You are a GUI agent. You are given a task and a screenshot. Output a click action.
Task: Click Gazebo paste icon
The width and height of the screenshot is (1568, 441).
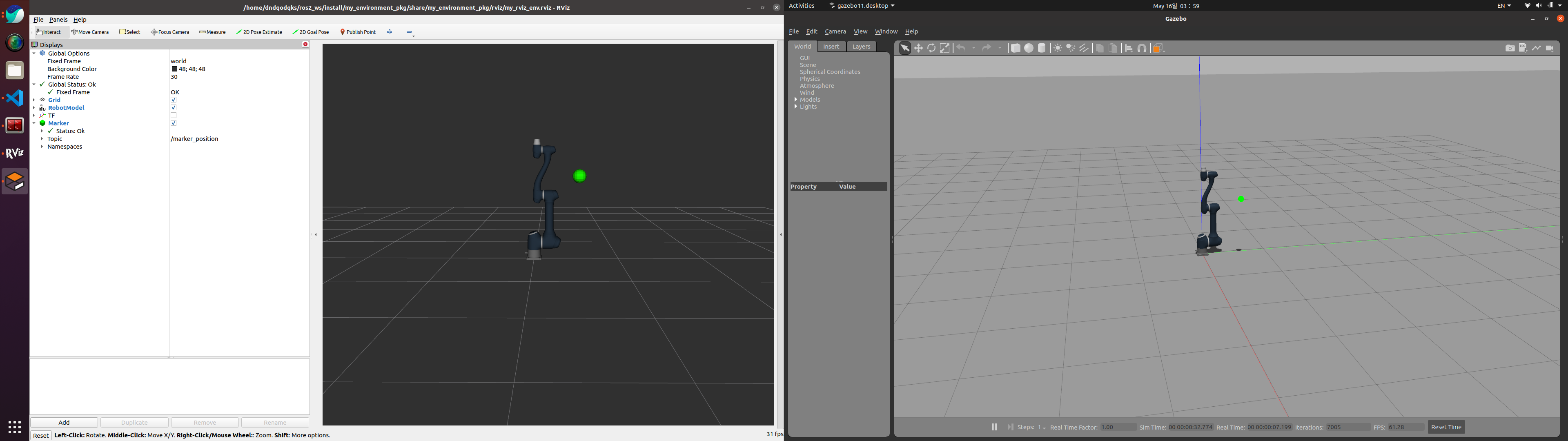(x=1113, y=48)
